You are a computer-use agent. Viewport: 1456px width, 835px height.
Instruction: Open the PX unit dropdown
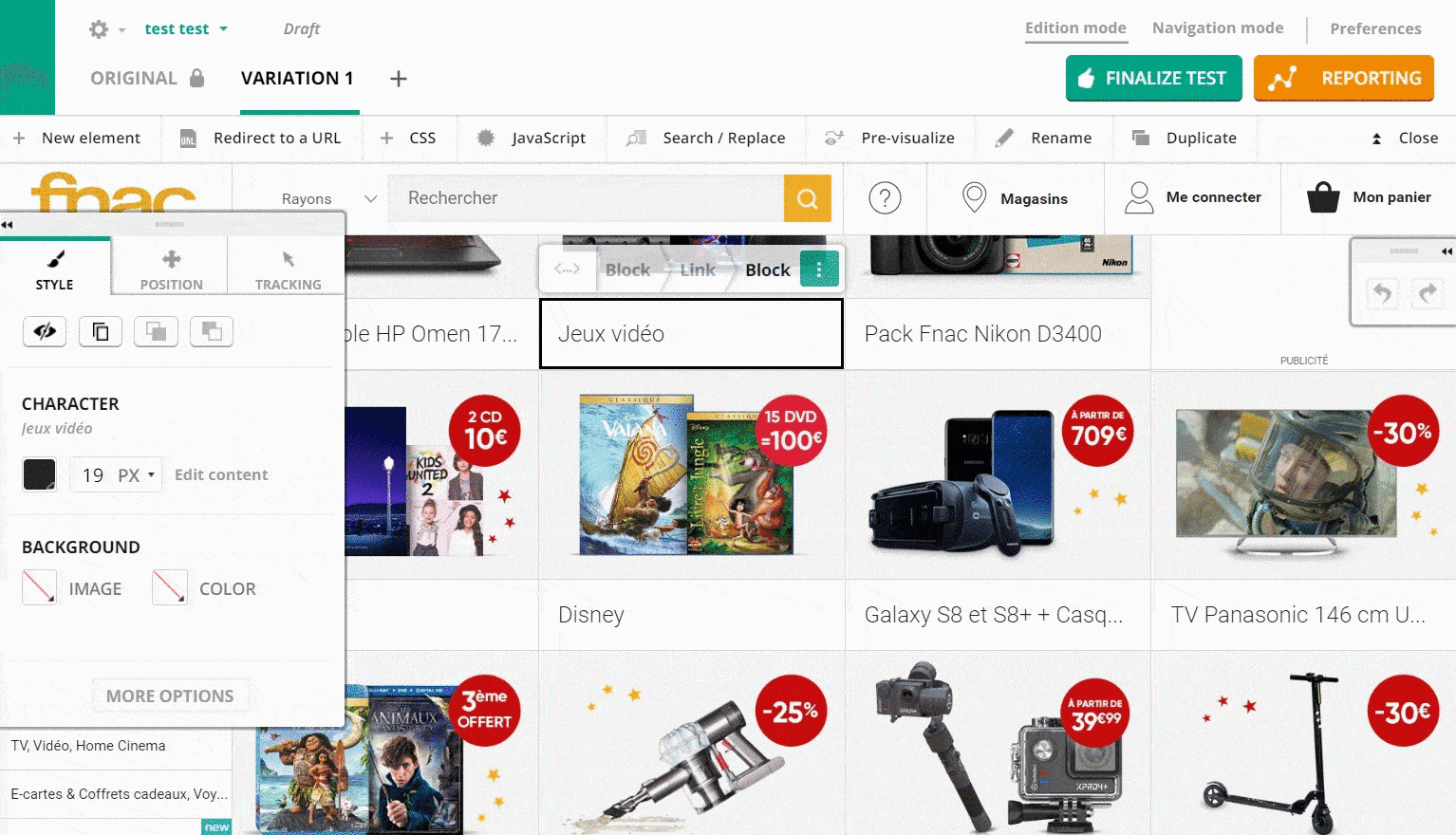137,474
